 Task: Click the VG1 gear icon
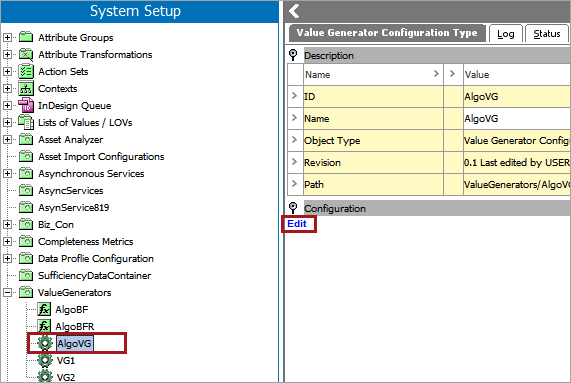[45, 360]
